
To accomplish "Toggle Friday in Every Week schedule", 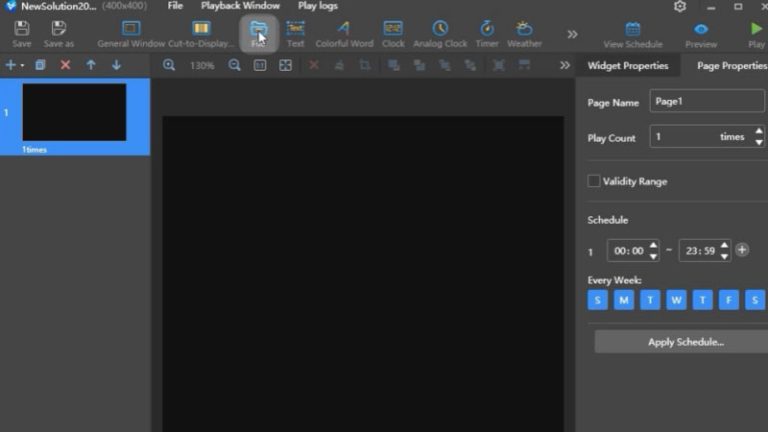I will [x=729, y=300].
